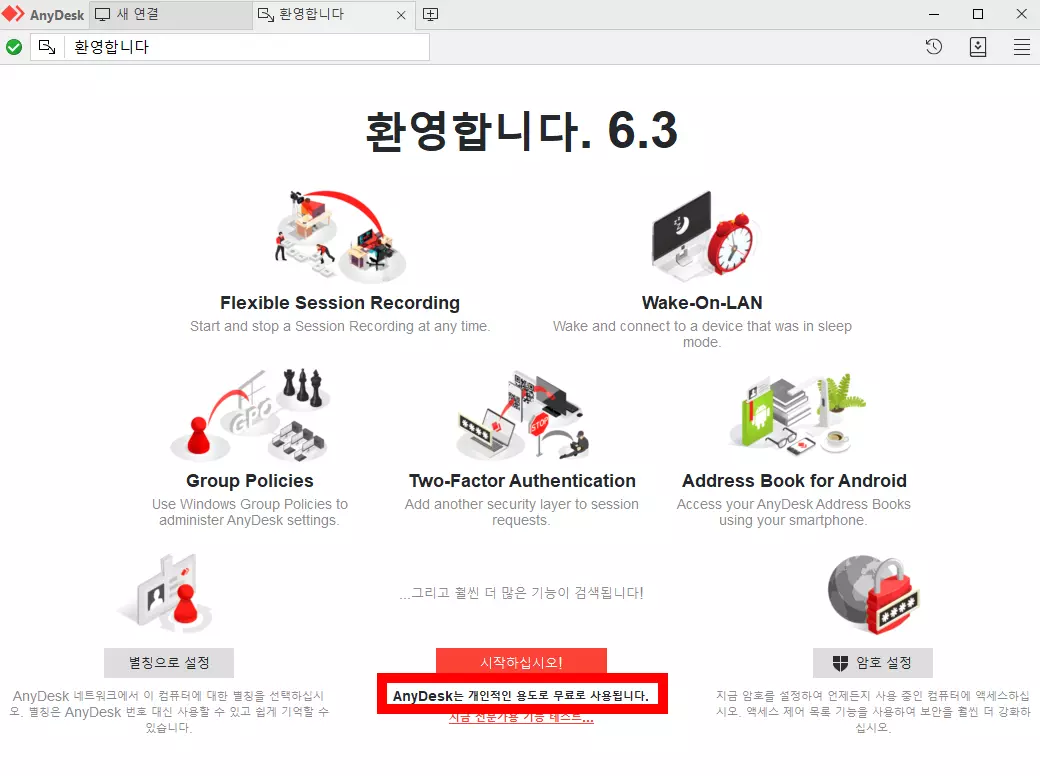Minimize the AnyDesk window

pyautogui.click(x=934, y=14)
